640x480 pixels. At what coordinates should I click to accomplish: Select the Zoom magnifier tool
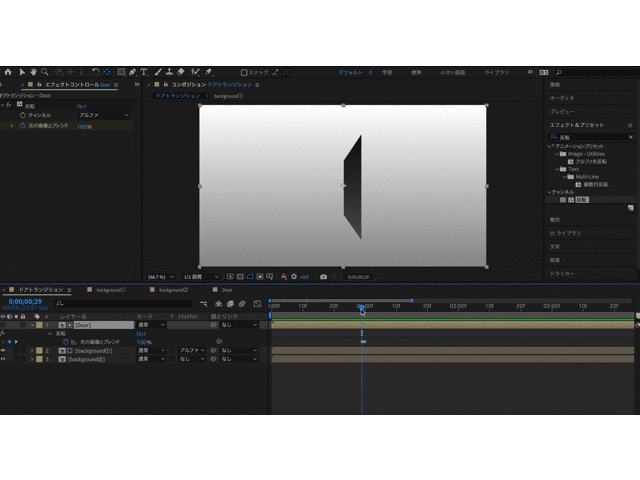click(x=45, y=72)
